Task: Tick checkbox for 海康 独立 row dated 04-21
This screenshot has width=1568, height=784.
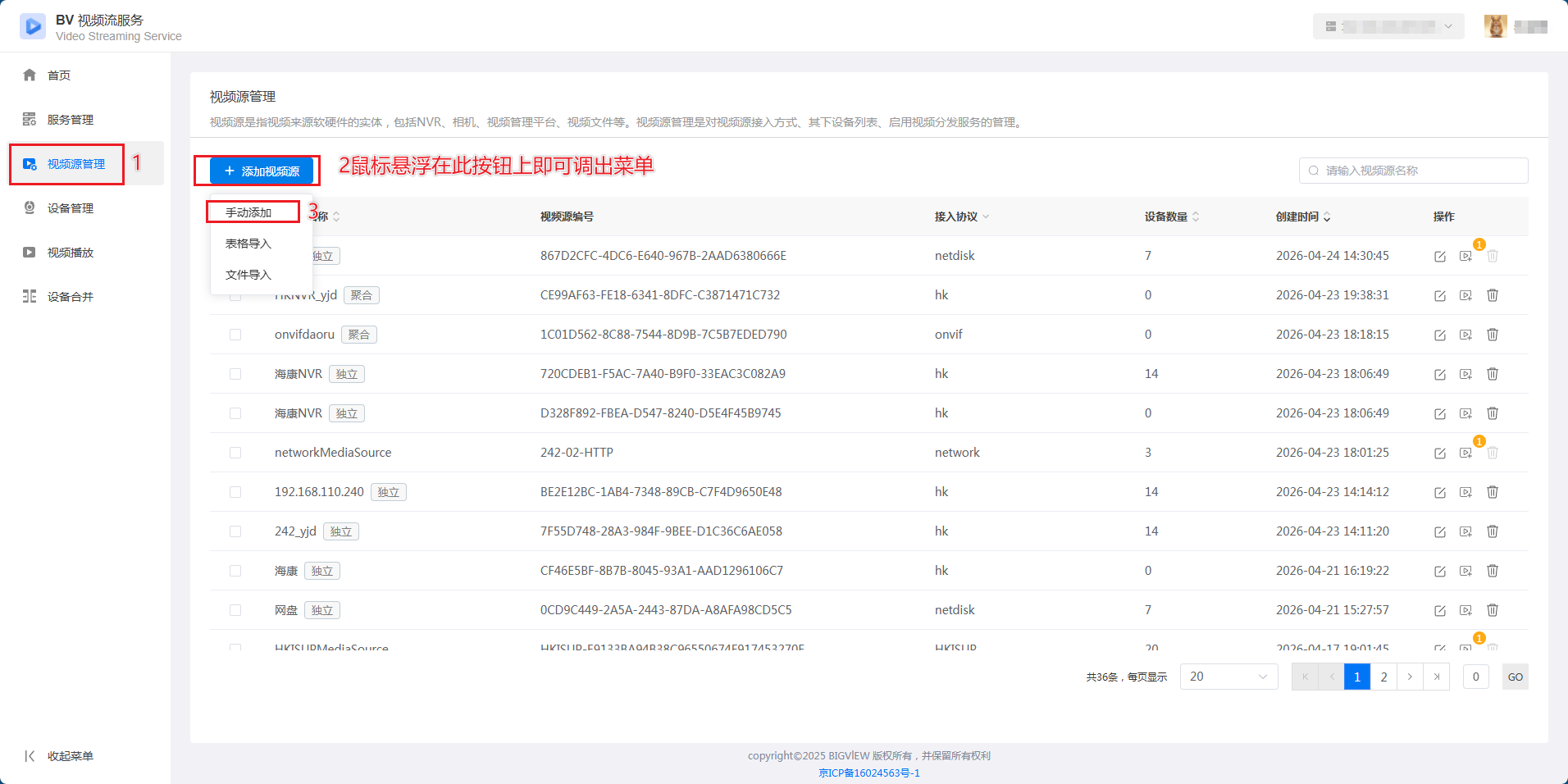Action: click(x=235, y=571)
